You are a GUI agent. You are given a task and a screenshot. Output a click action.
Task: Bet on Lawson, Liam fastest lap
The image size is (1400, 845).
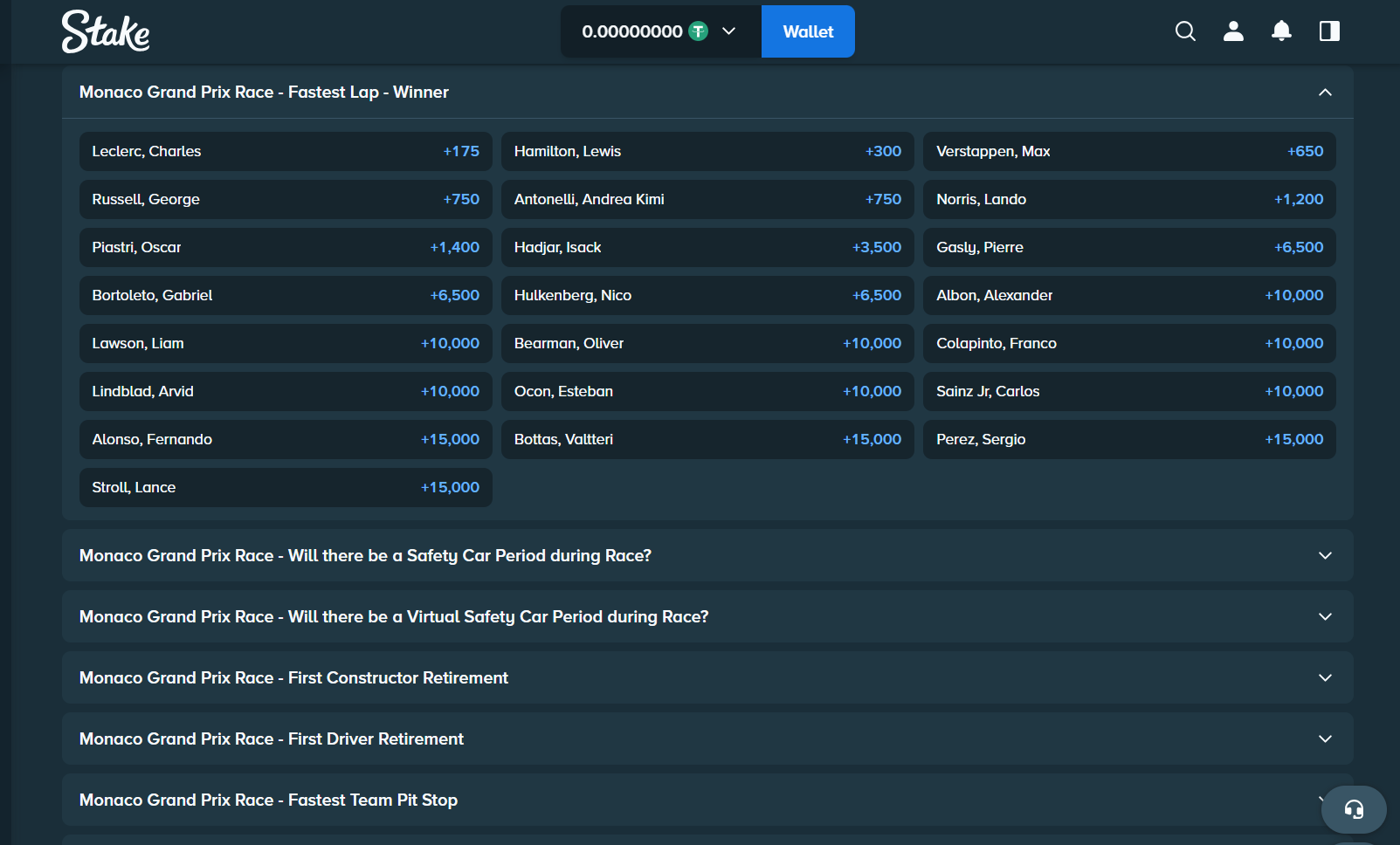[286, 343]
